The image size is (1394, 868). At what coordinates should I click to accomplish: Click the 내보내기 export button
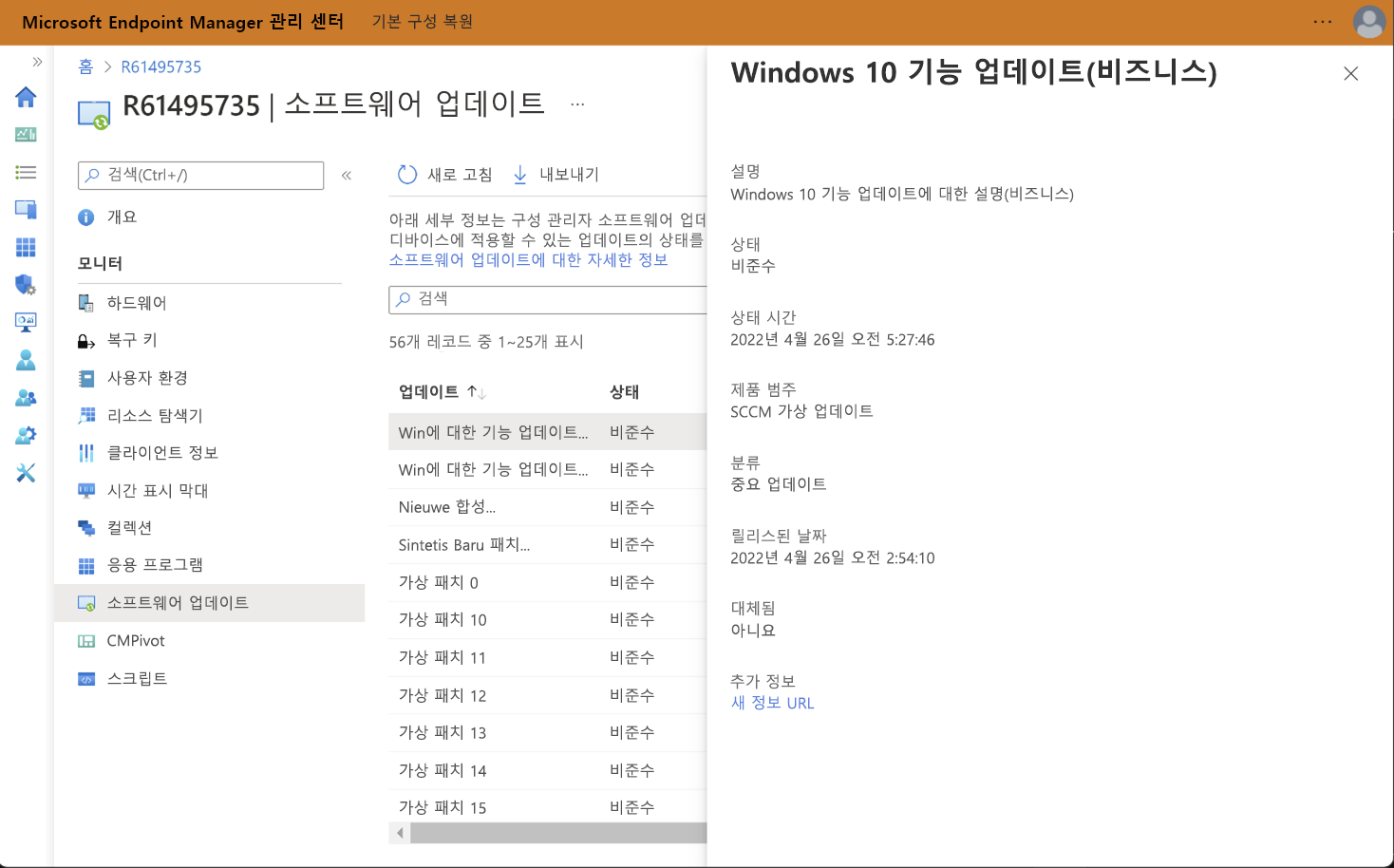tap(556, 175)
